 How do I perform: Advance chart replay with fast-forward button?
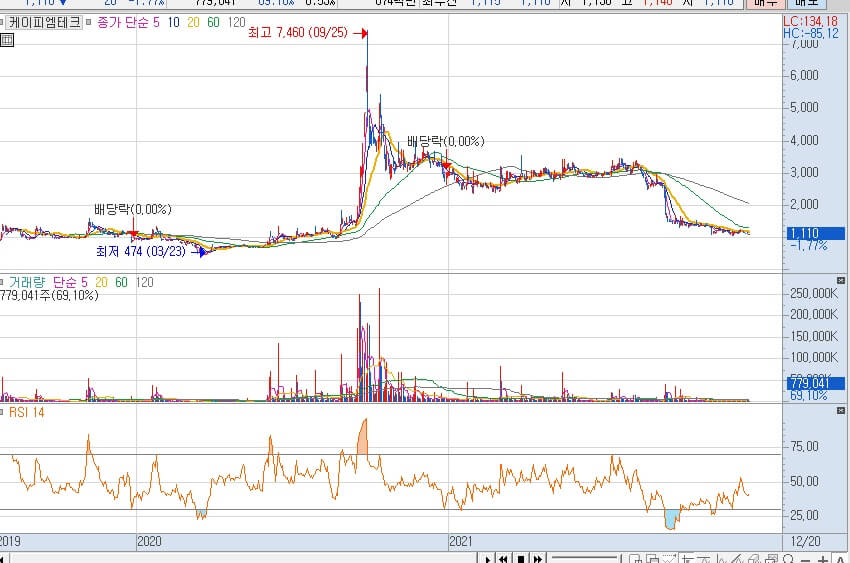[538, 559]
